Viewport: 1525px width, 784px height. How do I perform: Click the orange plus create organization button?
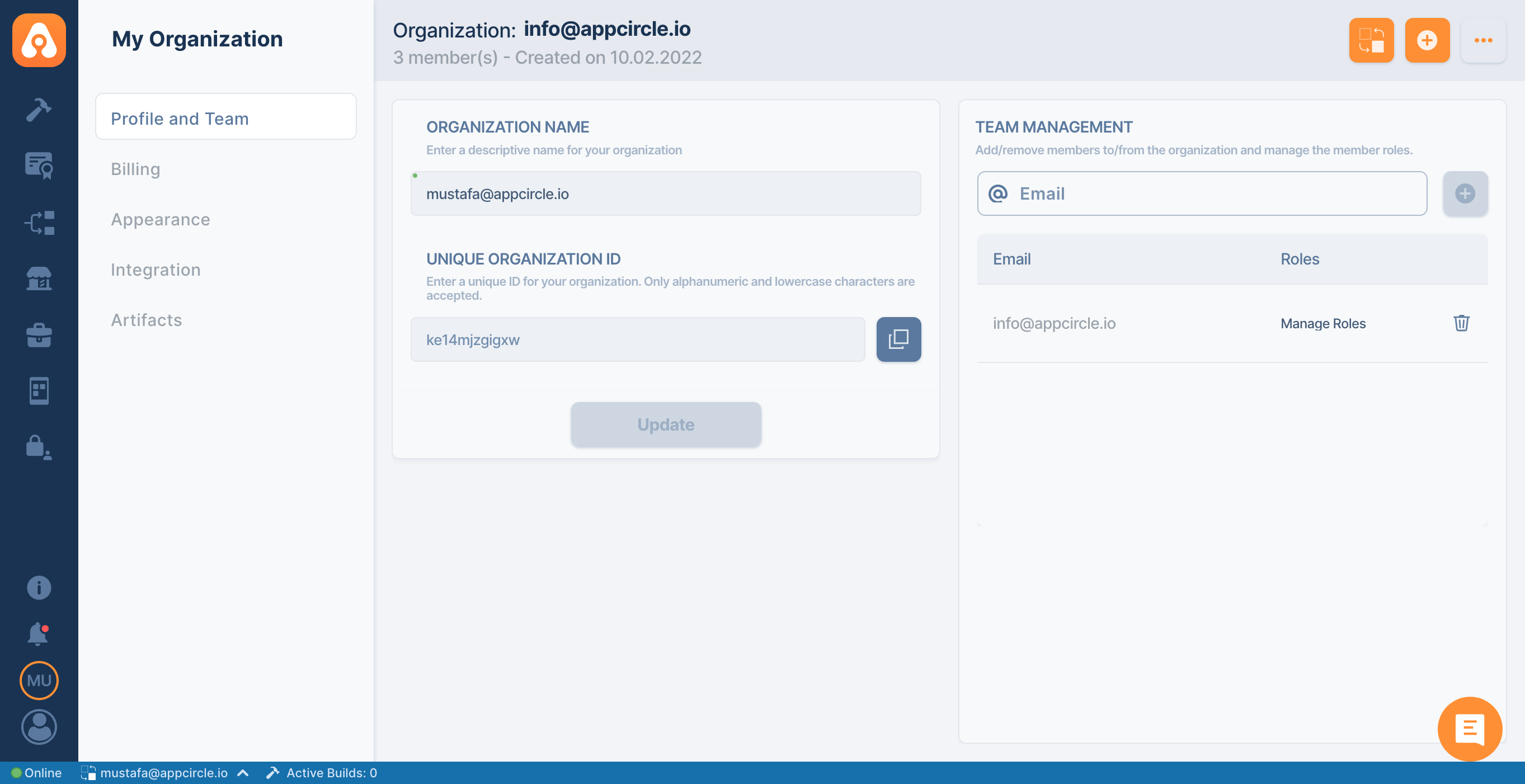point(1427,40)
